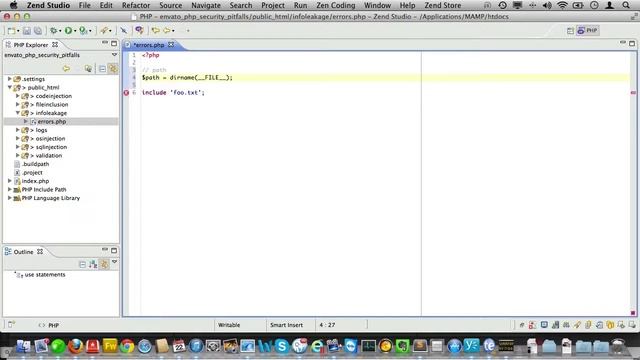Select index.php in the explorer tree

[x=35, y=181]
